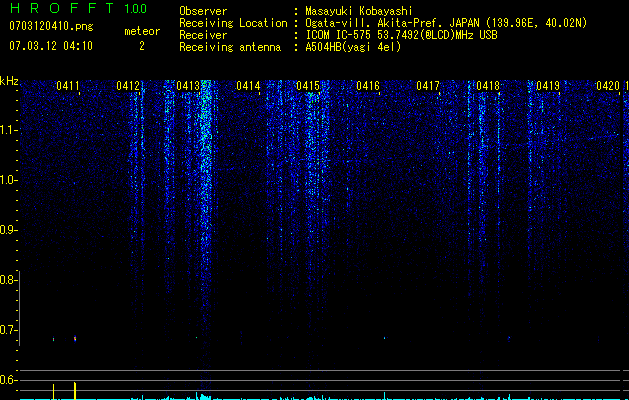
Task: Click the 0413 time marker
Action: point(188,86)
